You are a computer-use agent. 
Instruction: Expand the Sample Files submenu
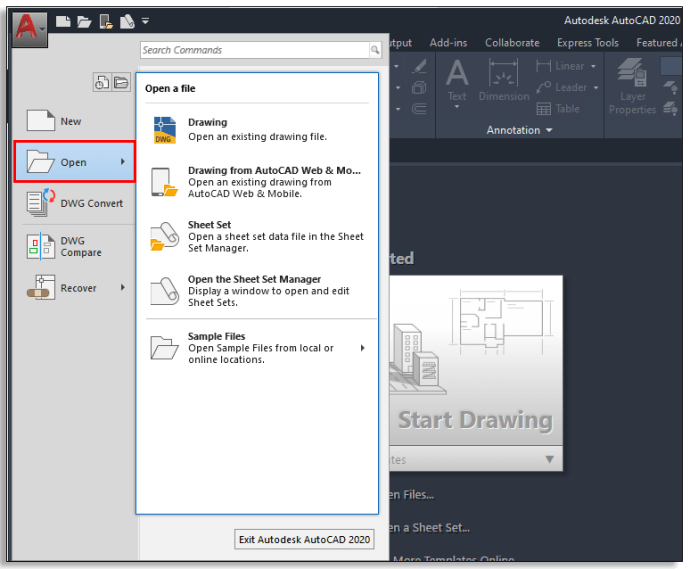(x=362, y=348)
